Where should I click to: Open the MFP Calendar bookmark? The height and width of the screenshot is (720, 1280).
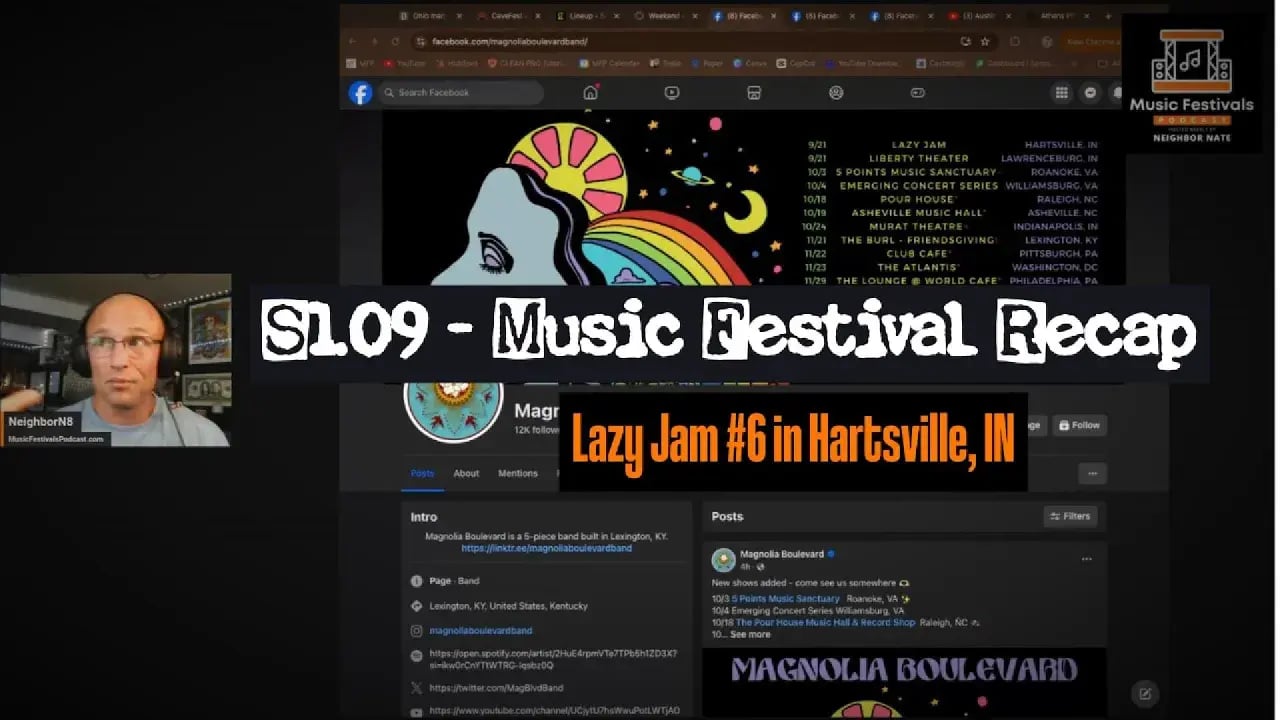pos(609,63)
